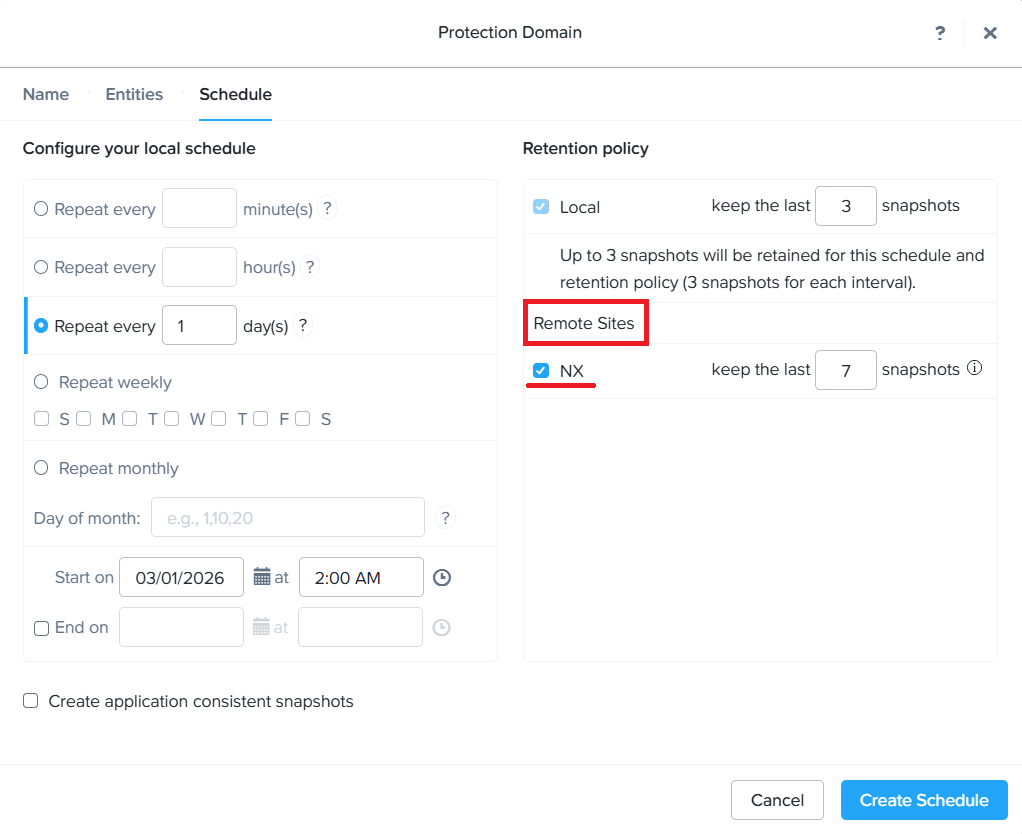Click the Start on 2:00 AM time field

click(361, 577)
